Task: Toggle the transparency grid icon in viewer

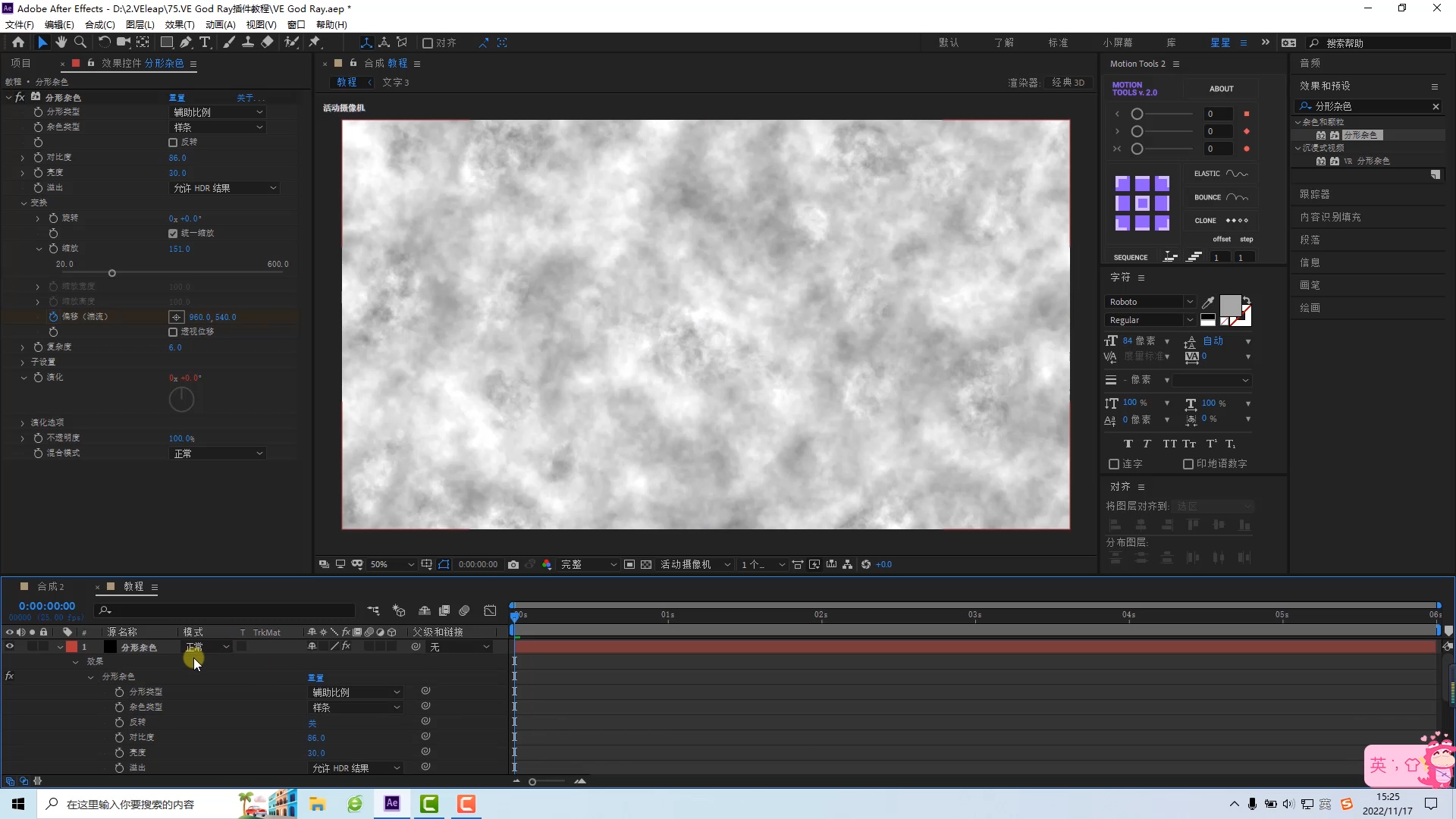Action: (x=646, y=564)
